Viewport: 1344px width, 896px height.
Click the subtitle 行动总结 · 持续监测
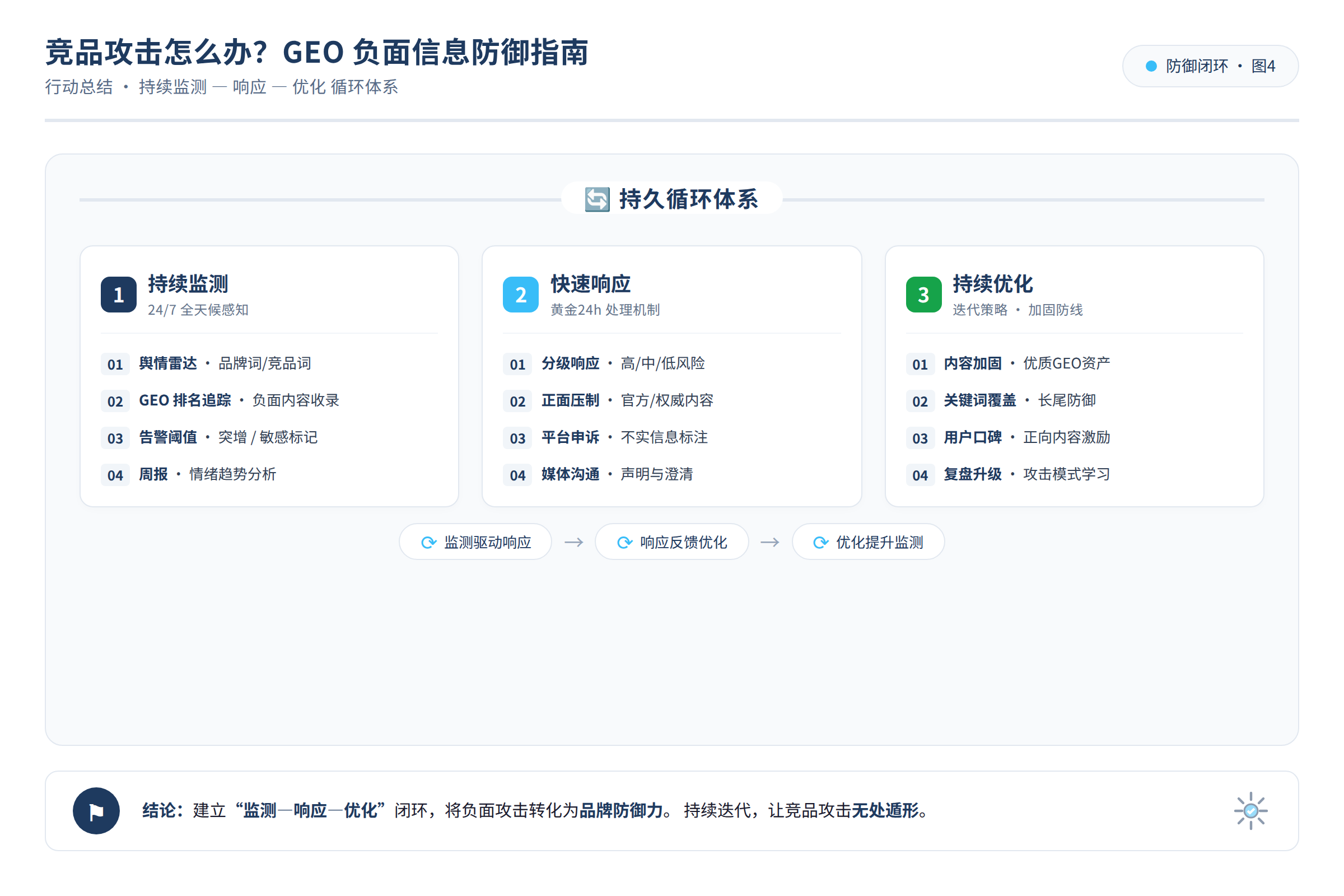coord(125,87)
